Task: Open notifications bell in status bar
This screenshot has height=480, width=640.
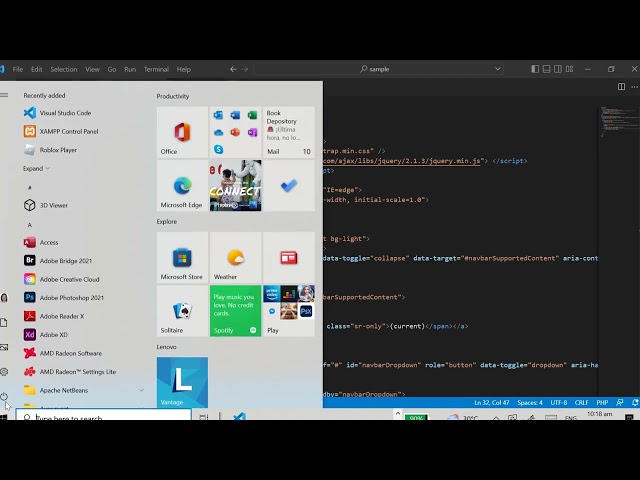Action: [x=635, y=402]
